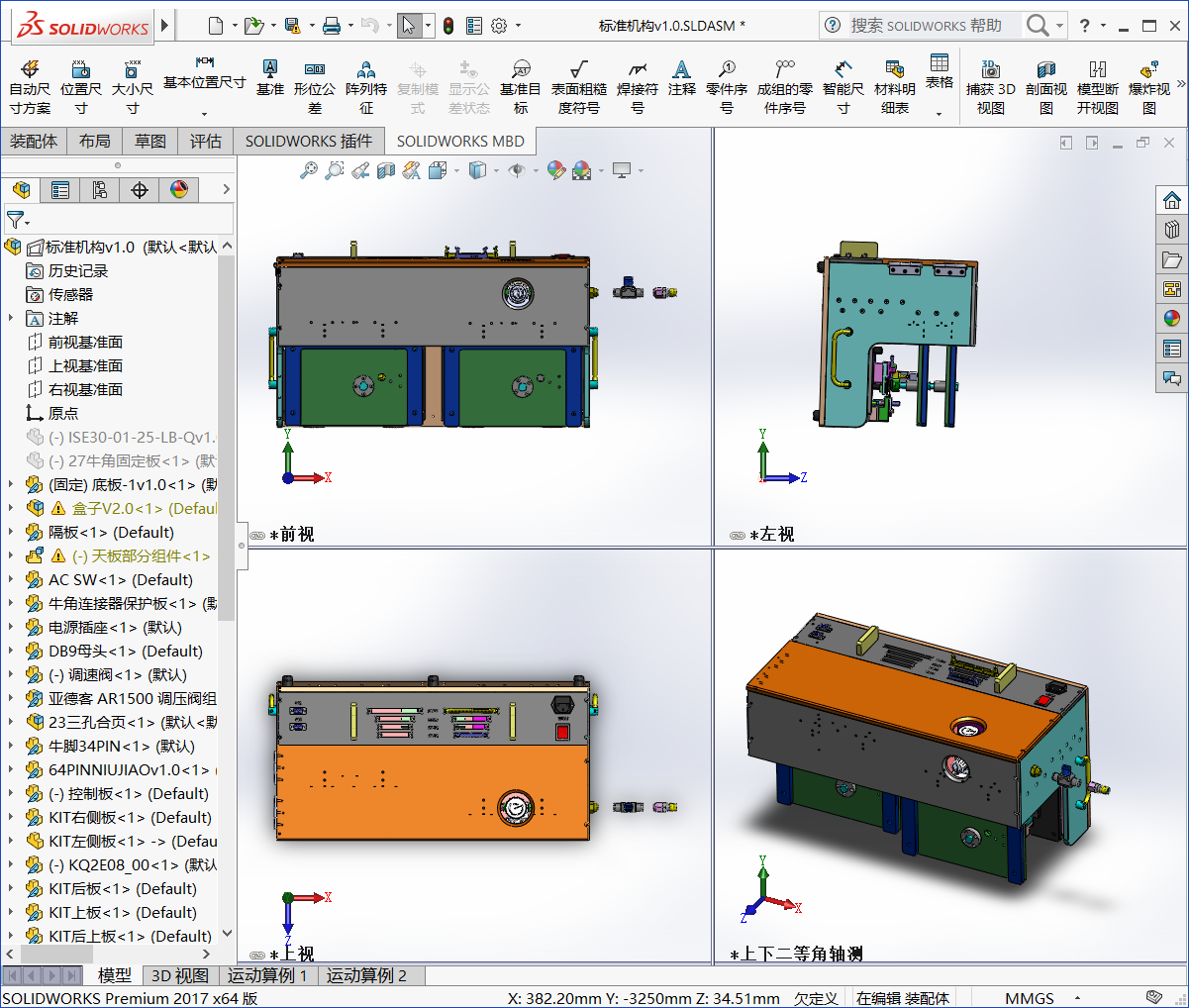Select the 智能尺寸 smart dimension tool
Viewport: 1189px width, 1008px height.
click(842, 87)
